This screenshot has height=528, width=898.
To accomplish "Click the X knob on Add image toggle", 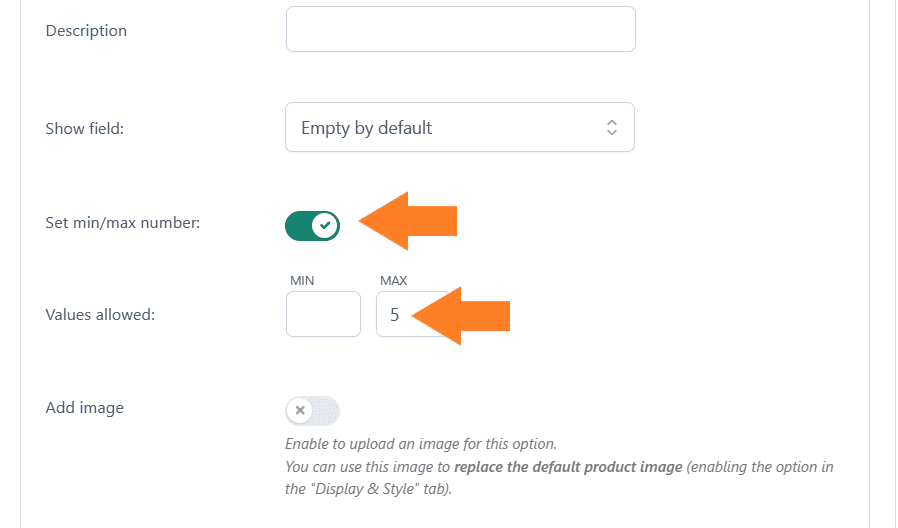I will coord(300,410).
